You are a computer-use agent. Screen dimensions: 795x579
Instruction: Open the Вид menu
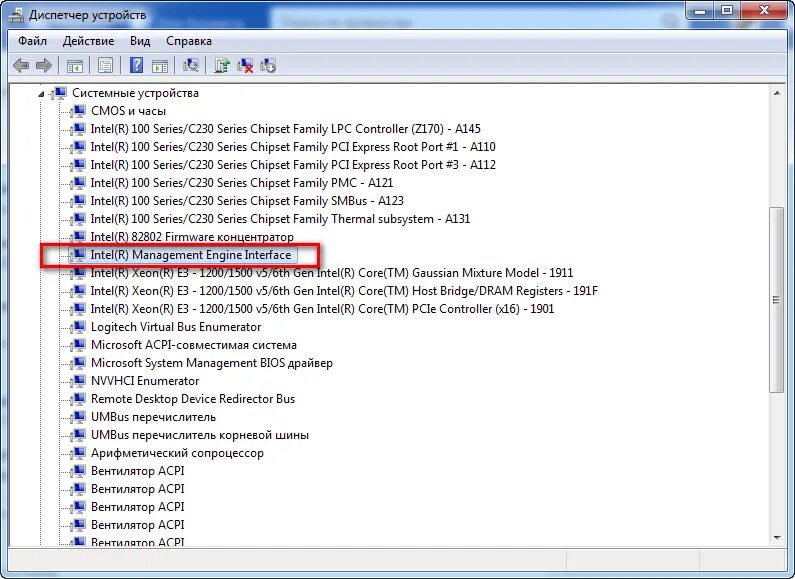(x=140, y=41)
